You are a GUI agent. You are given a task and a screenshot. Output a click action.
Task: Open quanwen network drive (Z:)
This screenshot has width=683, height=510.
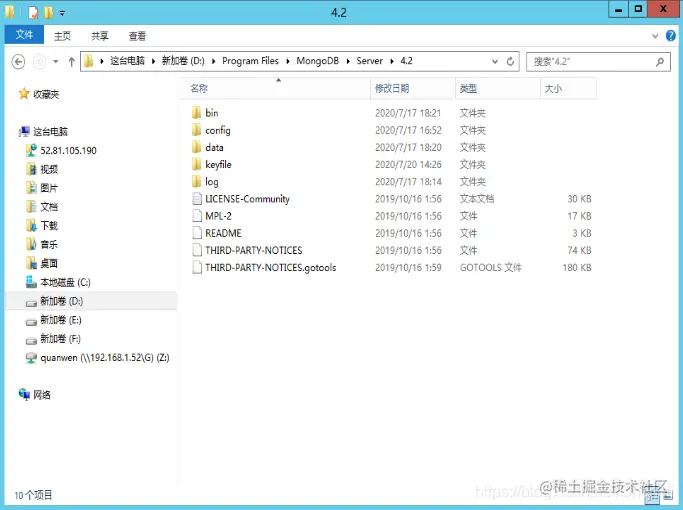tap(105, 358)
